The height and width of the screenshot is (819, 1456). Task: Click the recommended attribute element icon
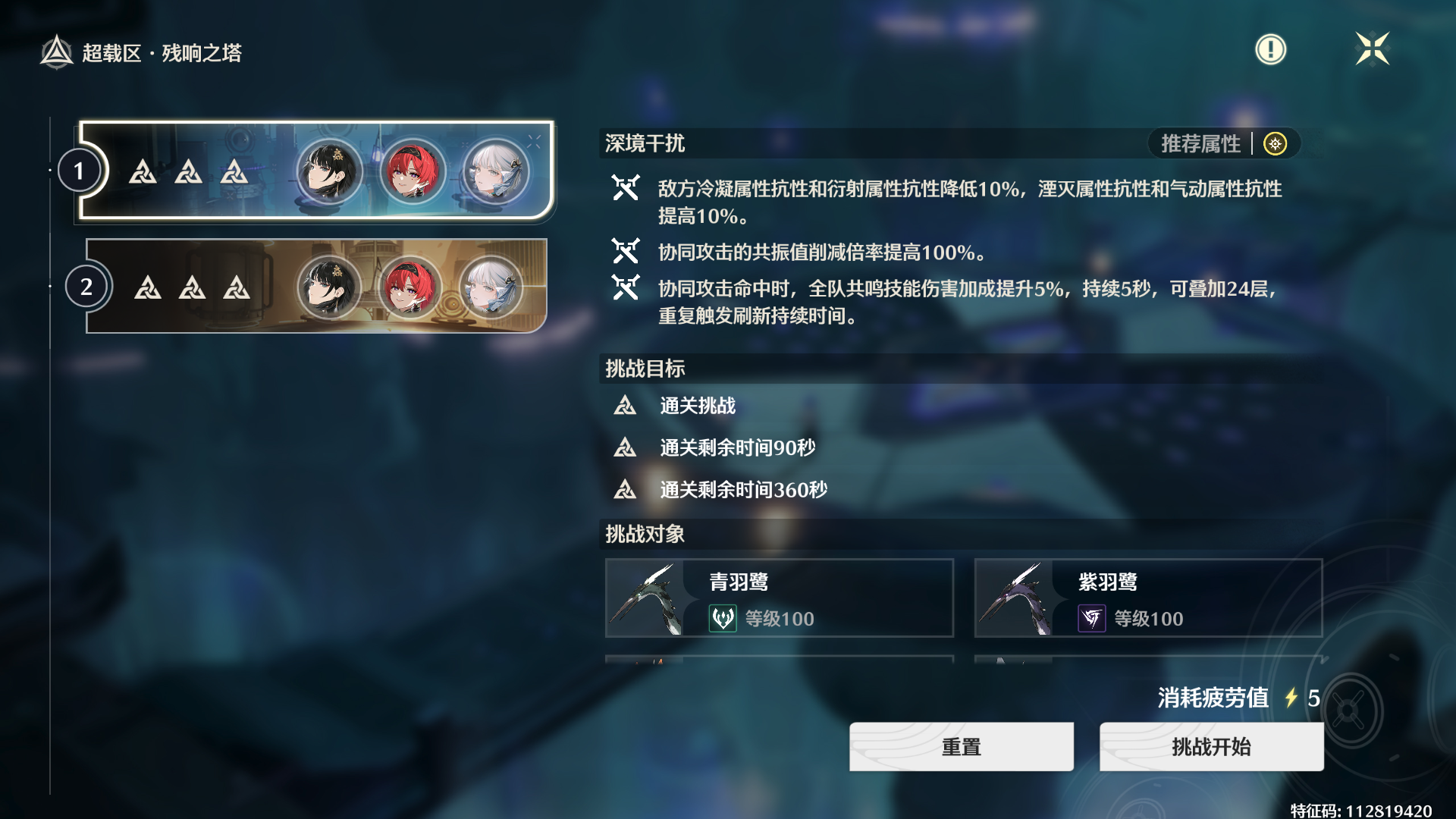[1276, 143]
